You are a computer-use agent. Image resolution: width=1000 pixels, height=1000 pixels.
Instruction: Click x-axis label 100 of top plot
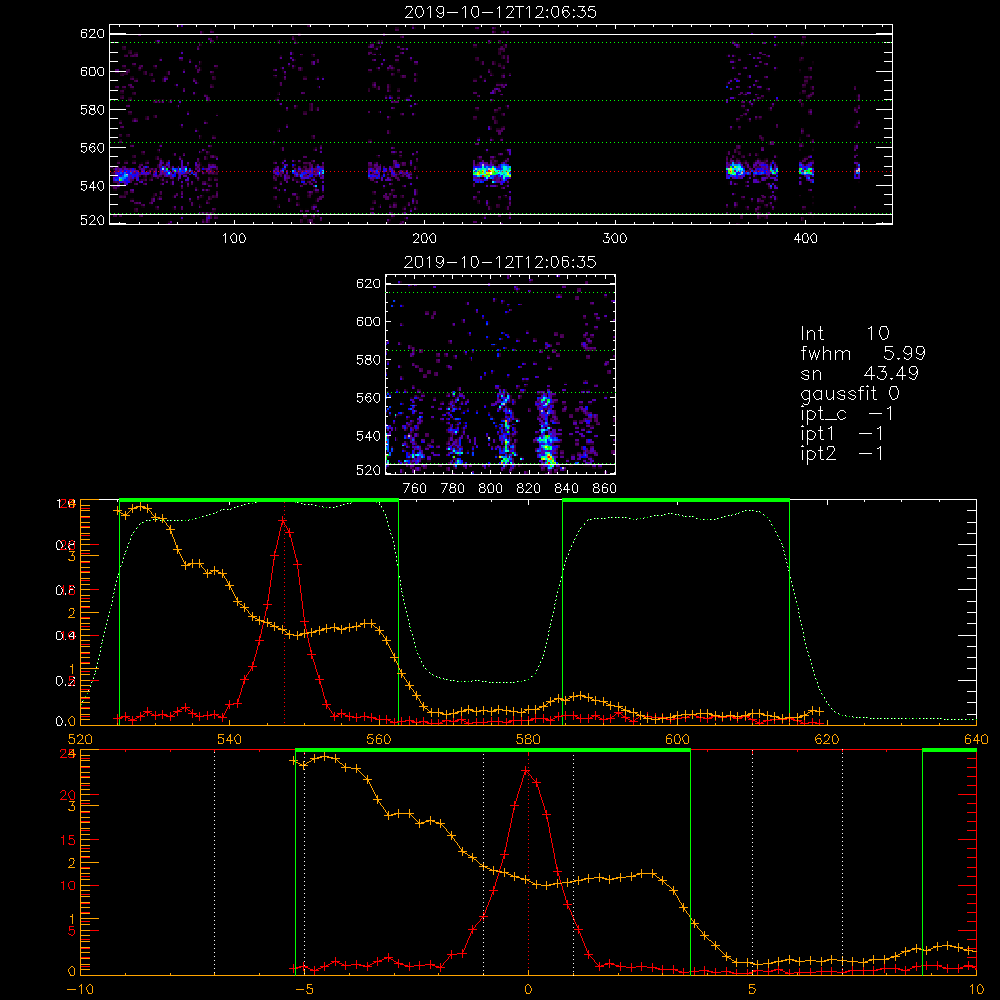(234, 239)
